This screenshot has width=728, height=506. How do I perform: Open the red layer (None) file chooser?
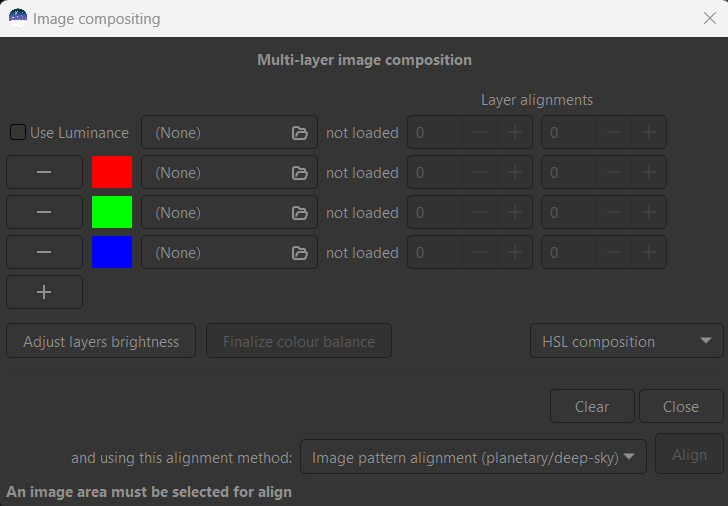pos(229,172)
